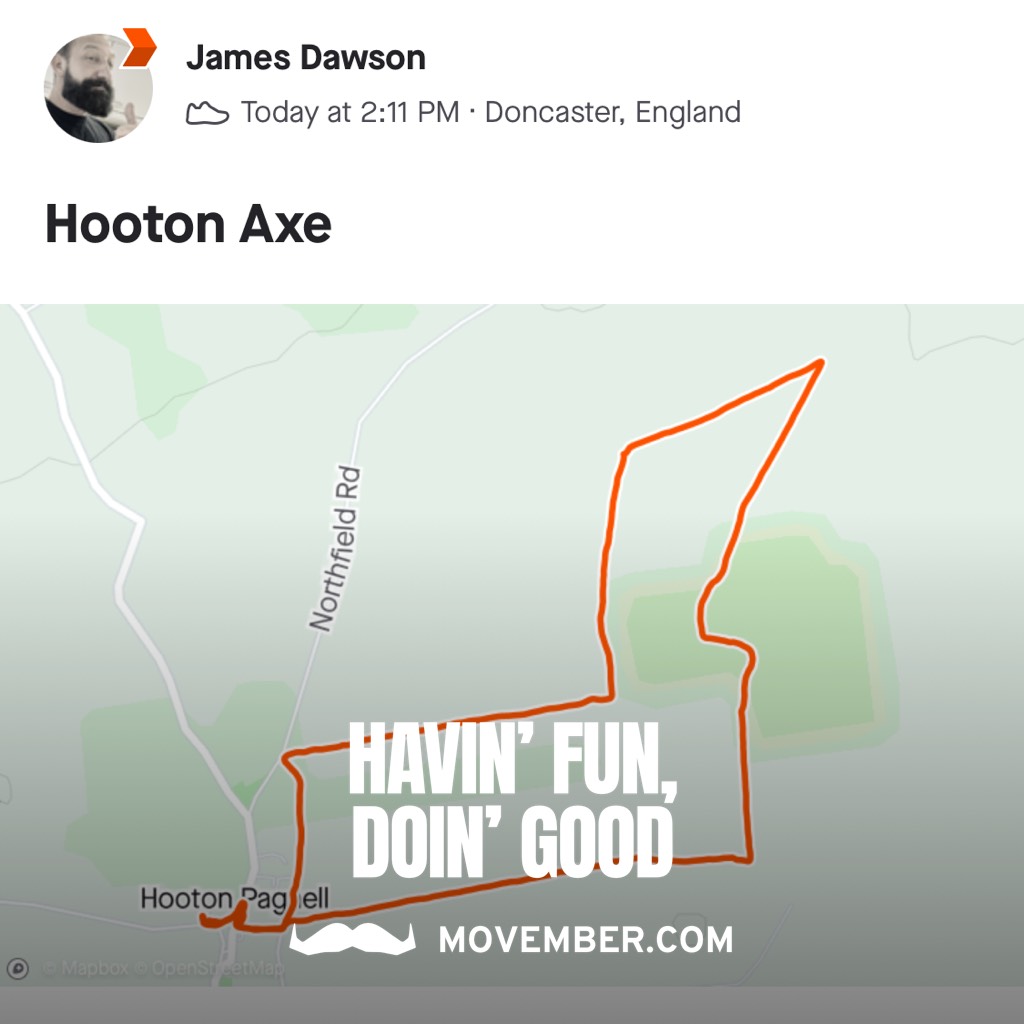
Task: Click the HAVIN' FUN, DOIN' GOOD banner text
Action: (x=513, y=800)
